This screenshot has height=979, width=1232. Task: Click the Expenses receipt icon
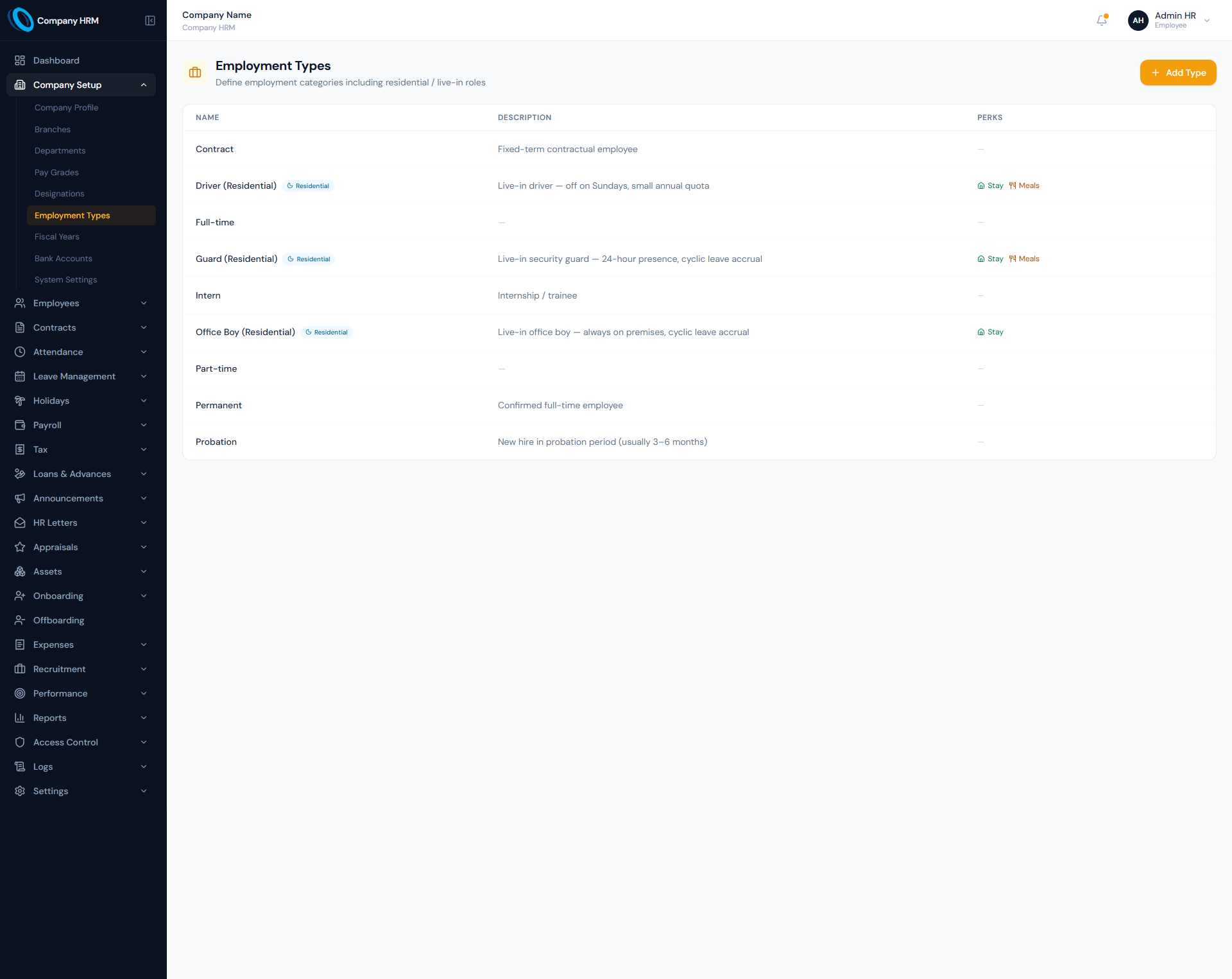pyautogui.click(x=20, y=645)
